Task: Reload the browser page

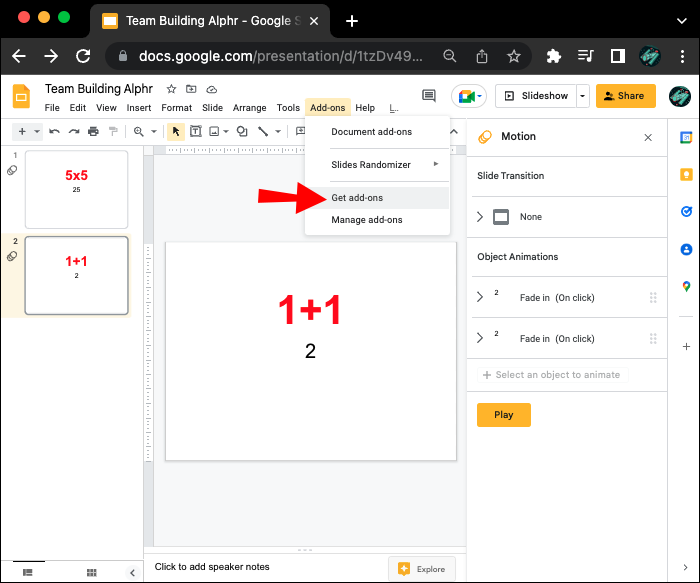Action: (83, 56)
